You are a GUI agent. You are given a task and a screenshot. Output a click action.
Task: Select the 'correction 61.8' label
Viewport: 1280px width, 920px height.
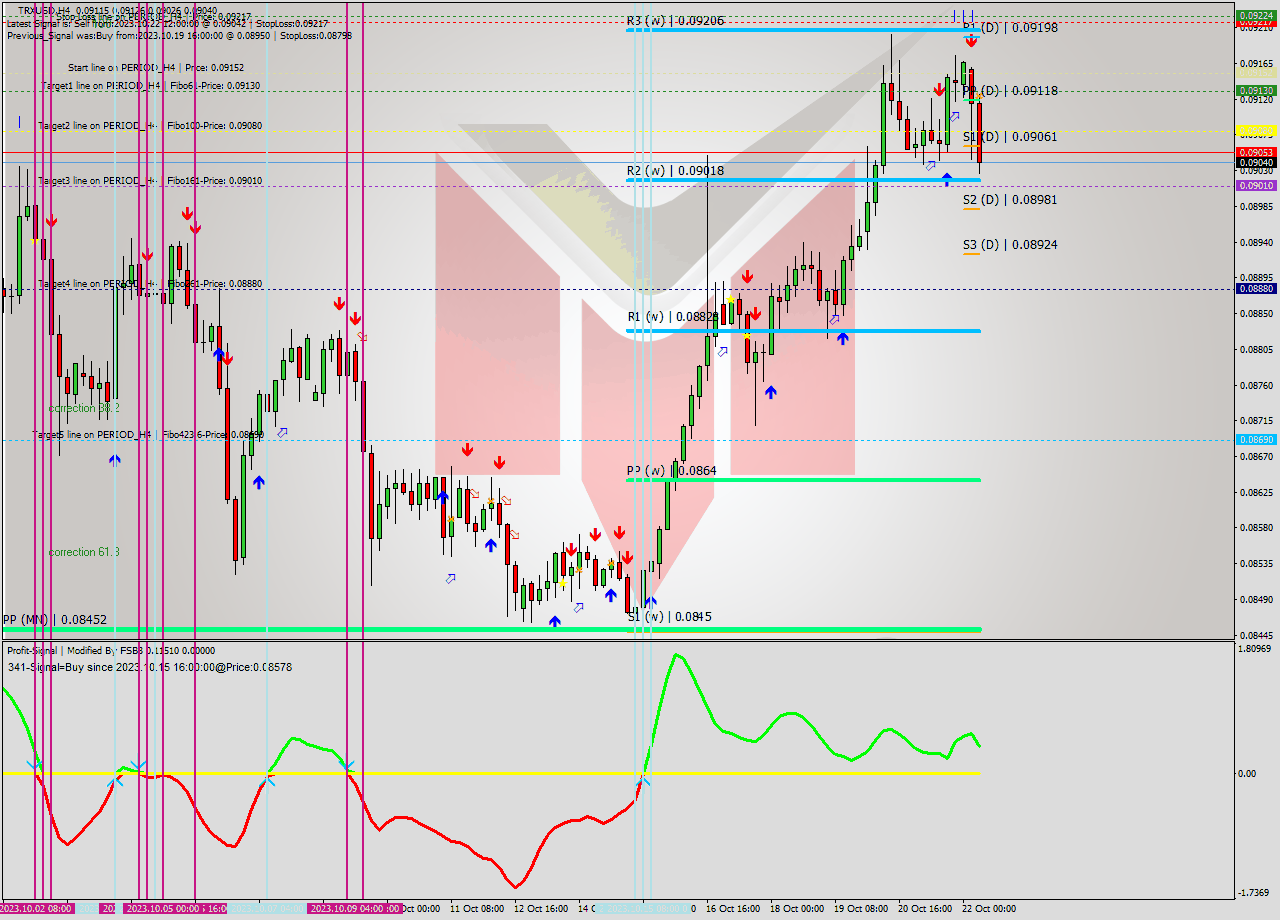(84, 552)
